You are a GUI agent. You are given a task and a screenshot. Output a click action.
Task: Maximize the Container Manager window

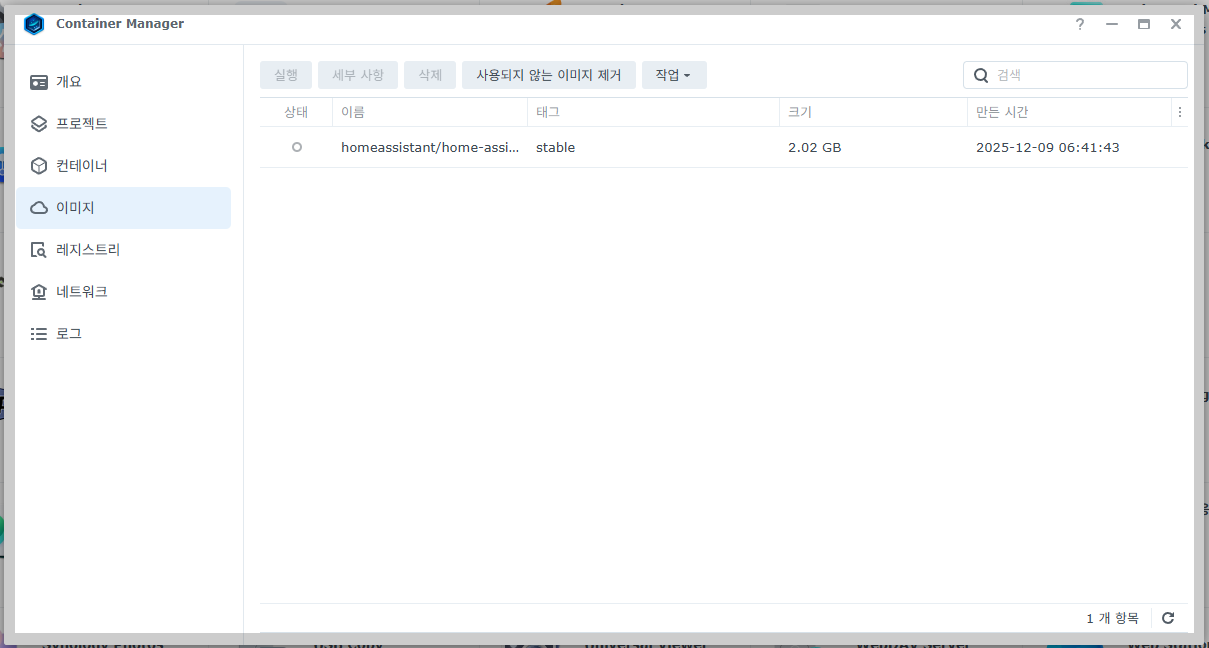1144,24
